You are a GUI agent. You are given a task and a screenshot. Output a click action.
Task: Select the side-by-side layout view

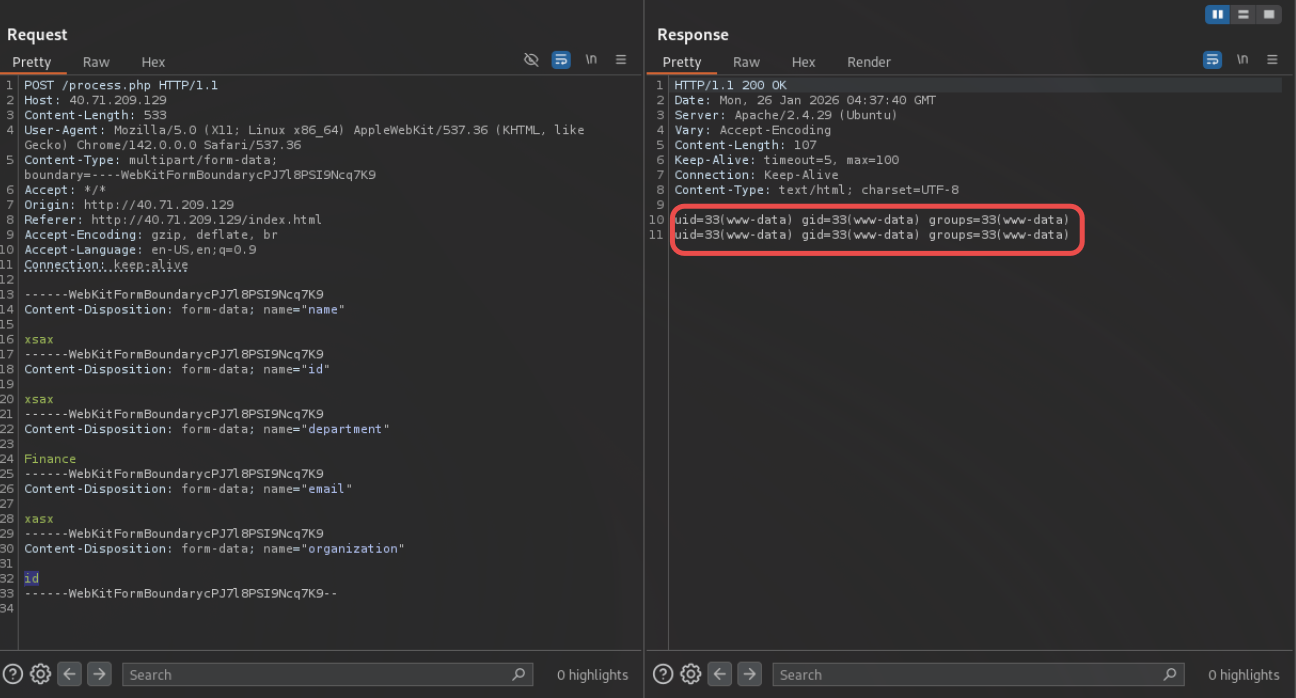[x=1217, y=14]
